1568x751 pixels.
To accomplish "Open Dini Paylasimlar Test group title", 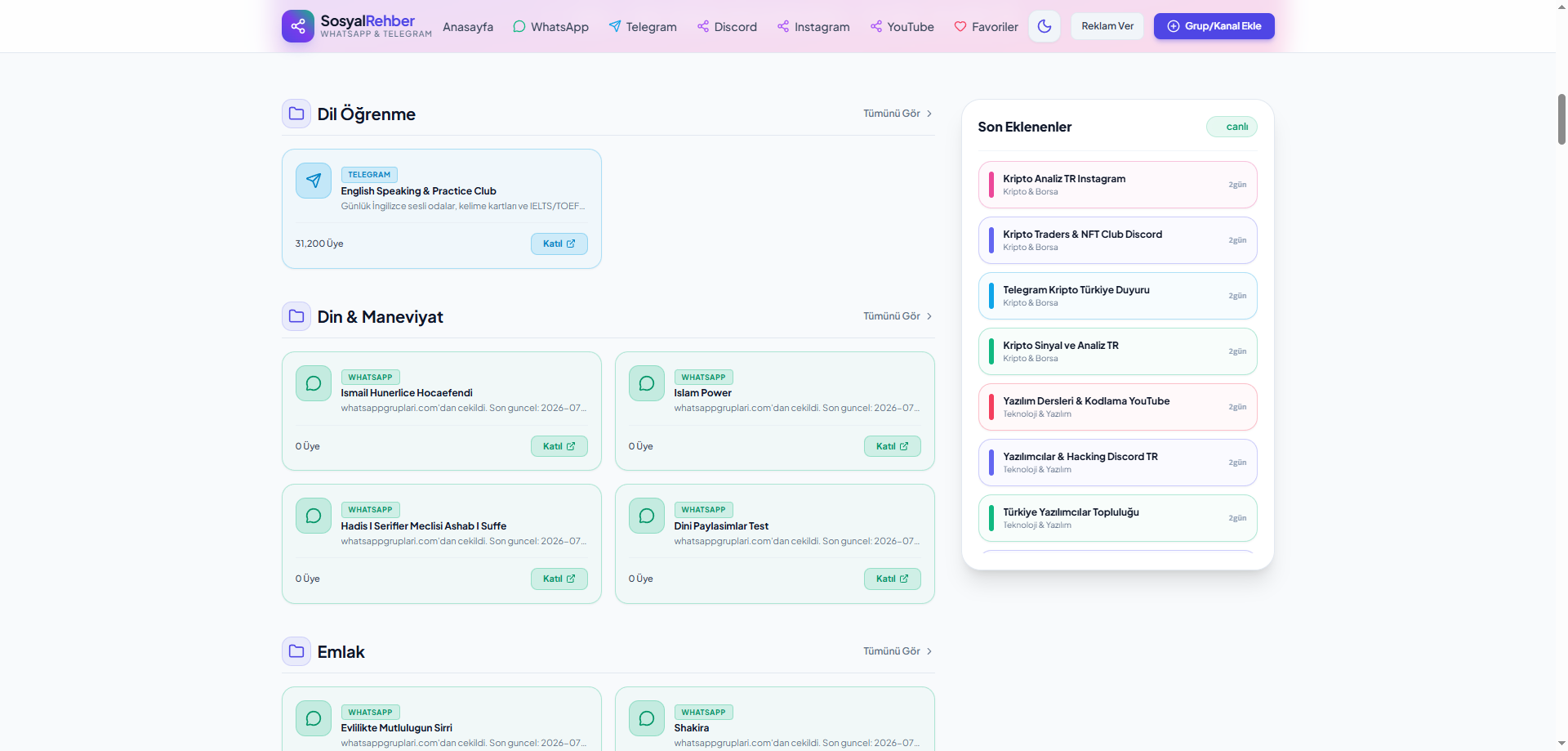I will [x=721, y=526].
